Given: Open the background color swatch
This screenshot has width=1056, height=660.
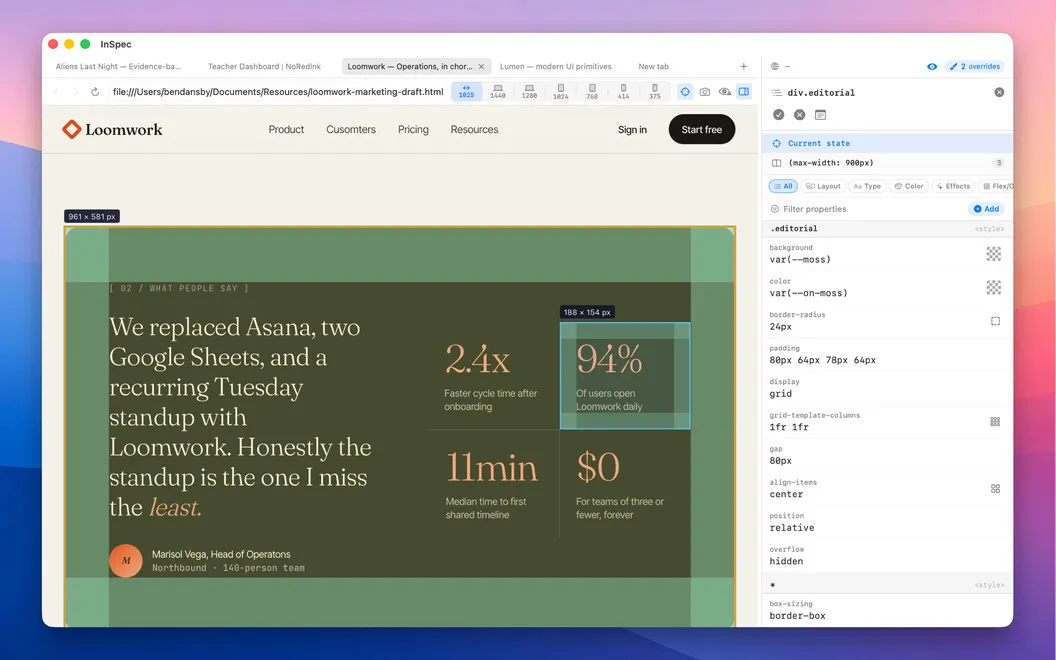Looking at the screenshot, I should pos(994,254).
